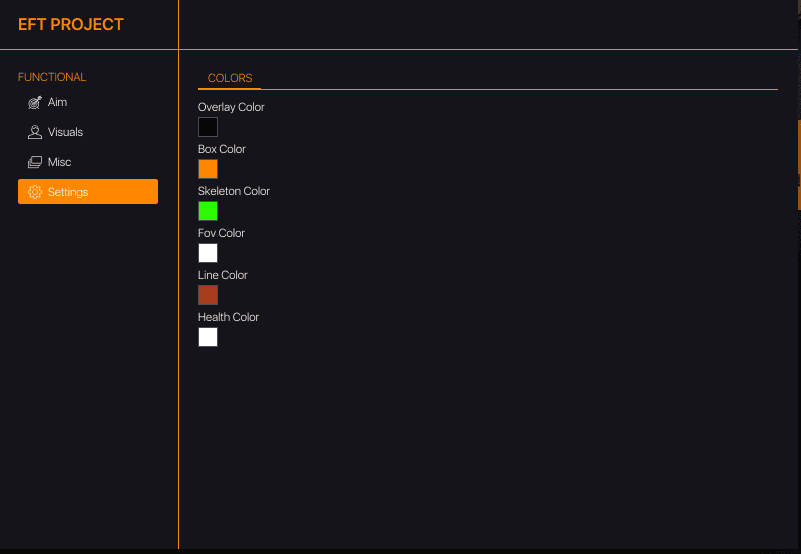
Task: Select the highlighted Settings menu item
Action: [88, 192]
